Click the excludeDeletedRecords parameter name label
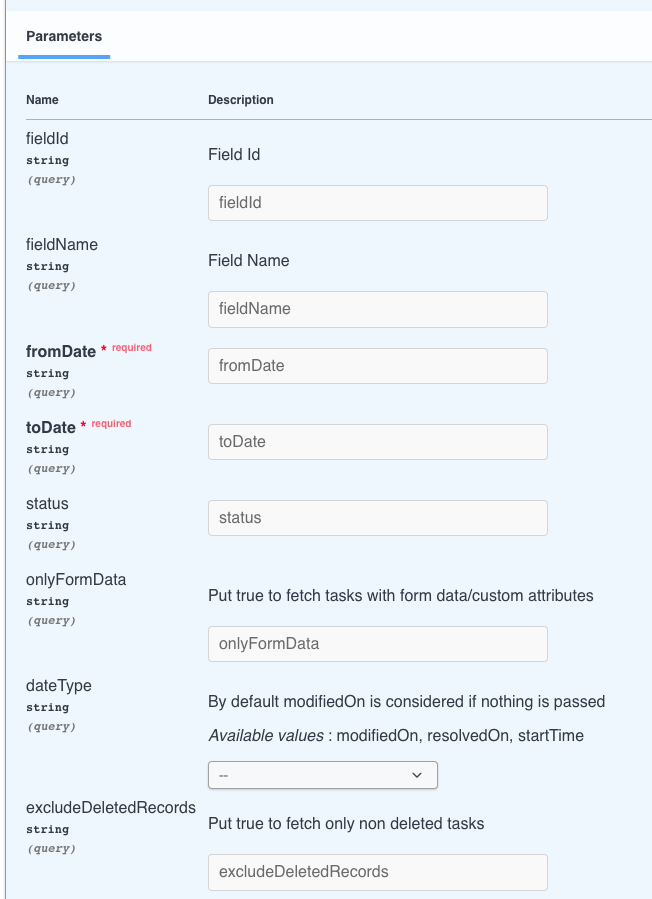 111,808
